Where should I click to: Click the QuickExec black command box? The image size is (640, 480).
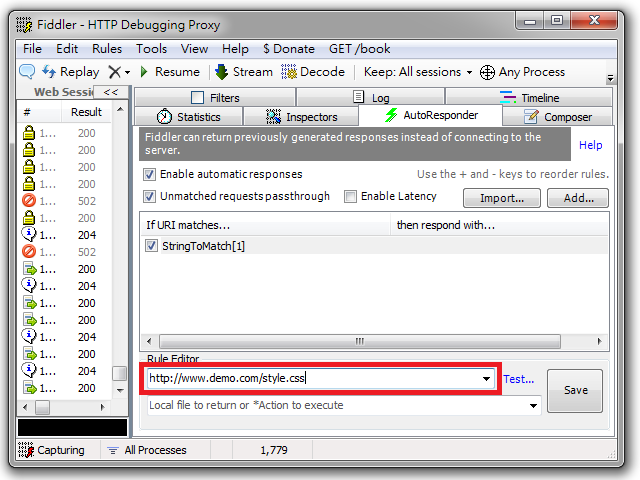point(73,428)
